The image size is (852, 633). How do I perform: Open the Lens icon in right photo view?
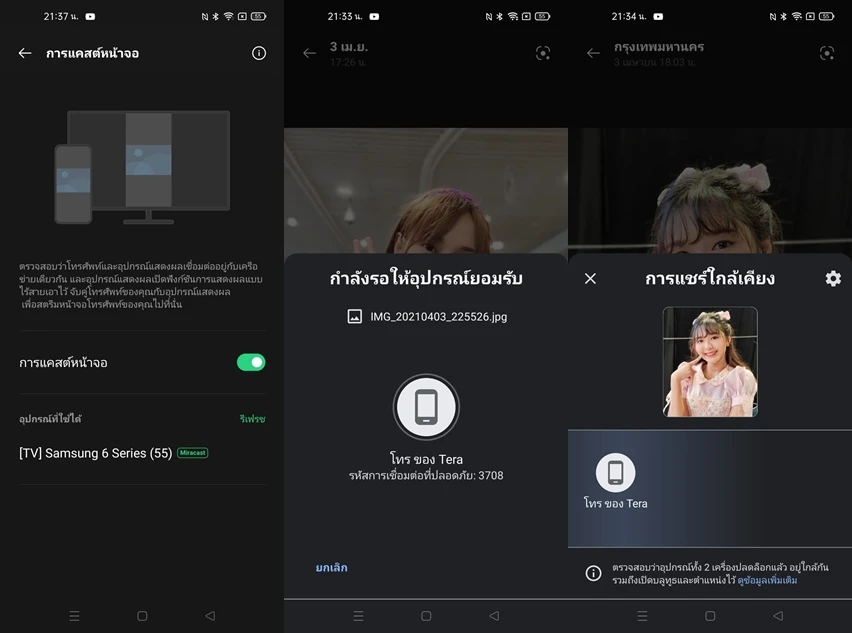pyautogui.click(x=827, y=53)
